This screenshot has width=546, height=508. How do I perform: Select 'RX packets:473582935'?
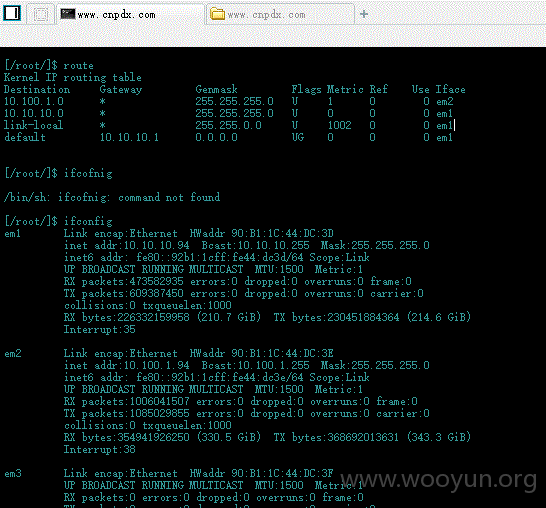click(x=124, y=281)
